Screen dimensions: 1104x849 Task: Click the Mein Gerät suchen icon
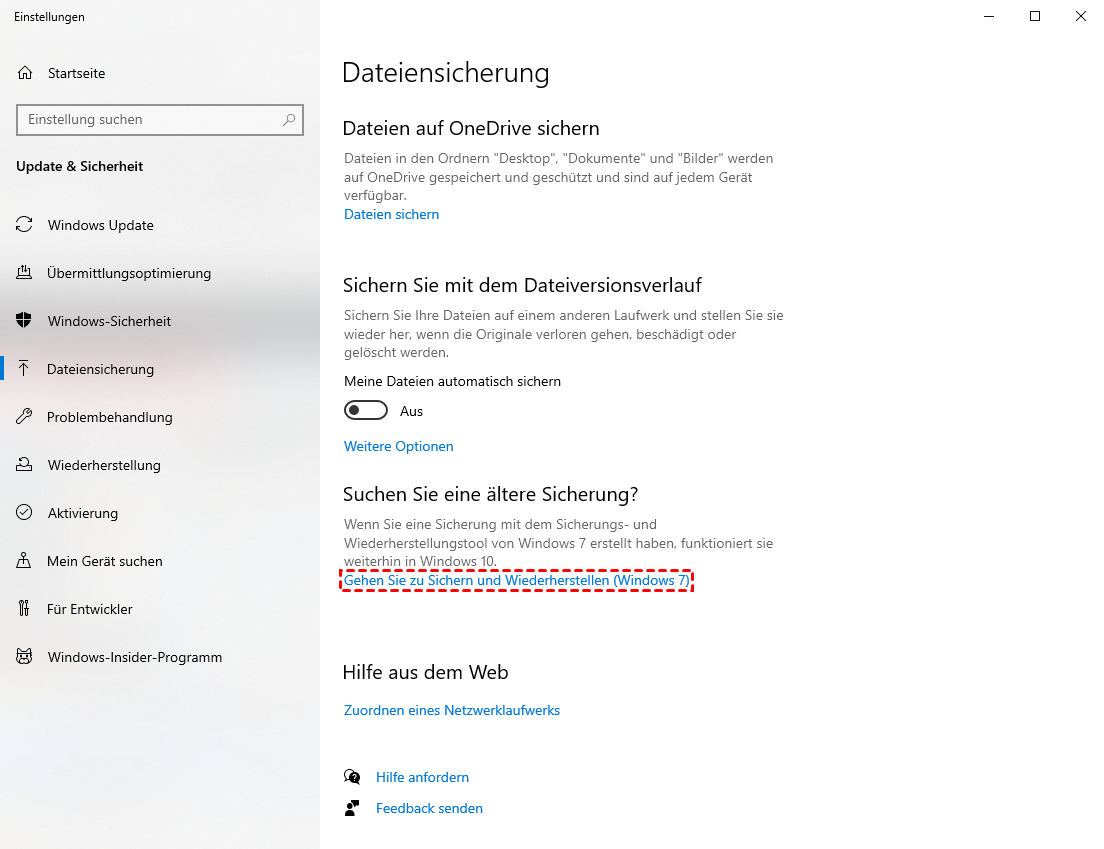25,561
